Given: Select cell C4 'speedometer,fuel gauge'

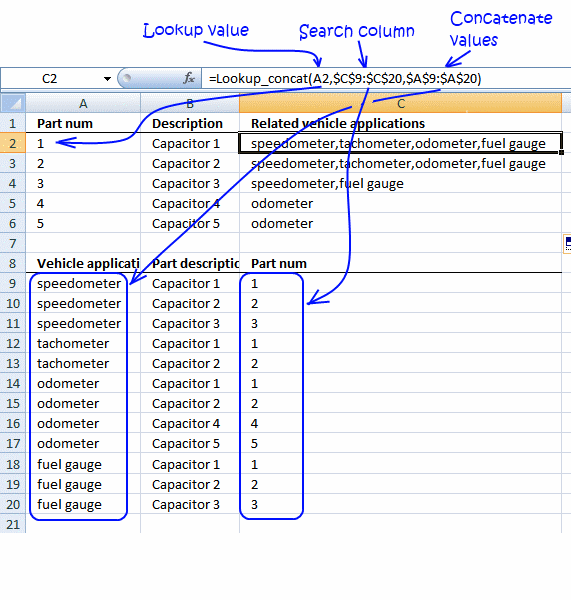Looking at the screenshot, I should tap(401, 183).
